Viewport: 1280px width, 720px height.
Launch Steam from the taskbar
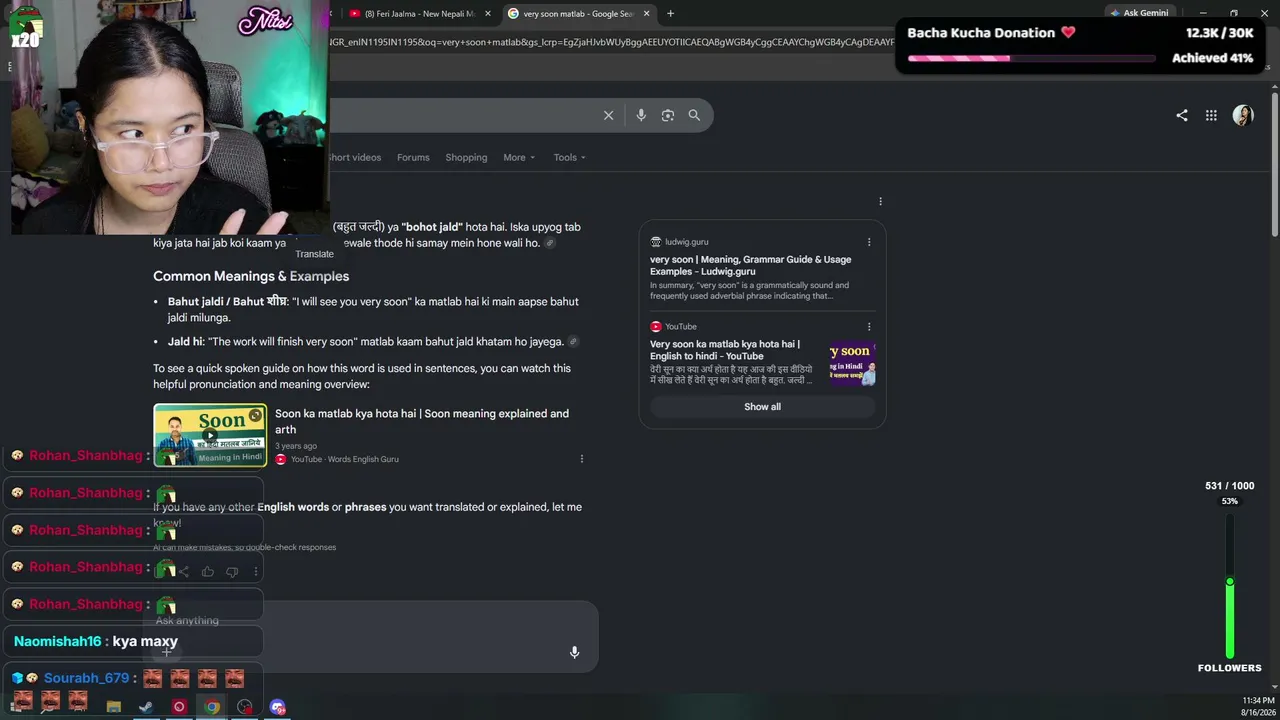[x=146, y=707]
